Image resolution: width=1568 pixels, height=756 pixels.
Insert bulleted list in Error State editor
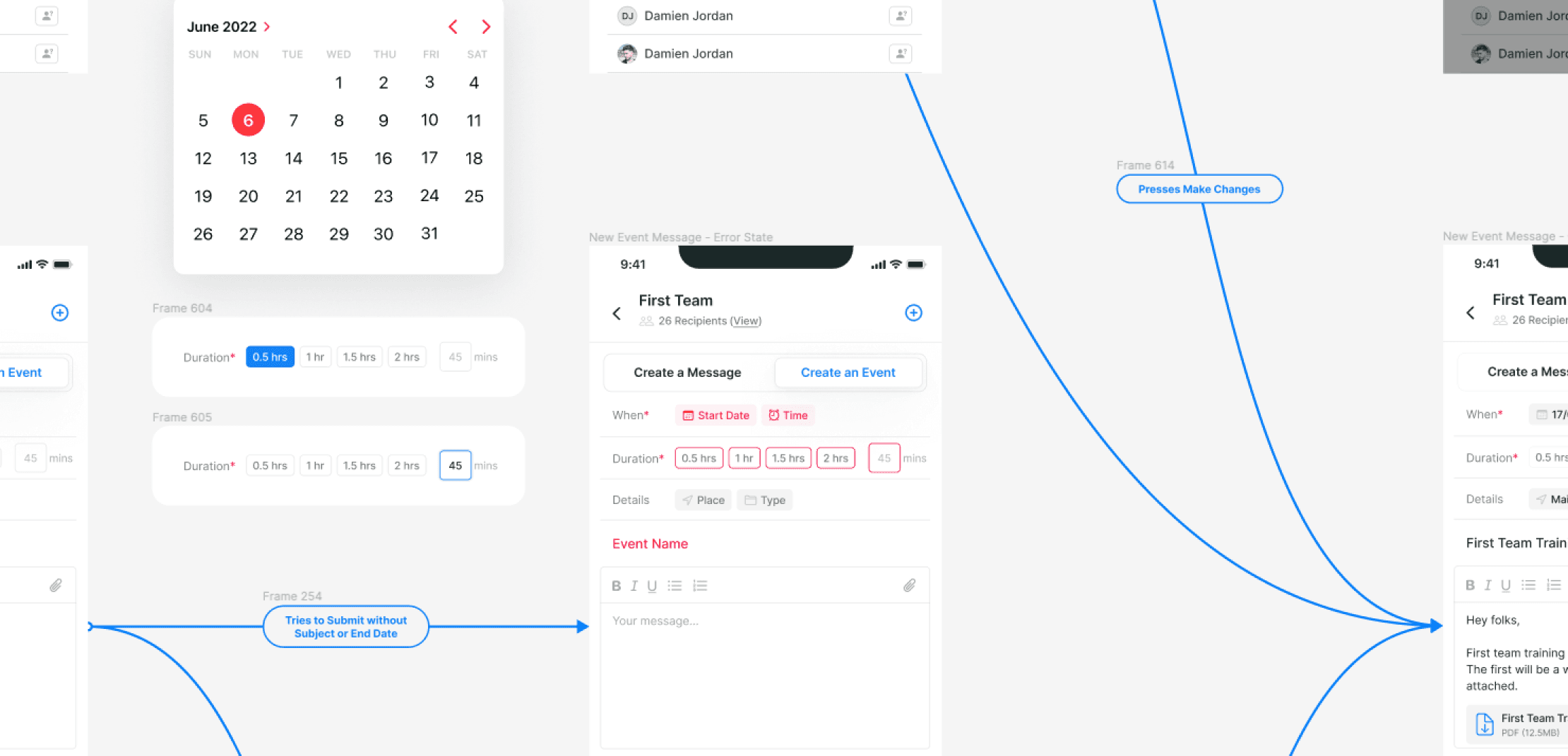[675, 586]
